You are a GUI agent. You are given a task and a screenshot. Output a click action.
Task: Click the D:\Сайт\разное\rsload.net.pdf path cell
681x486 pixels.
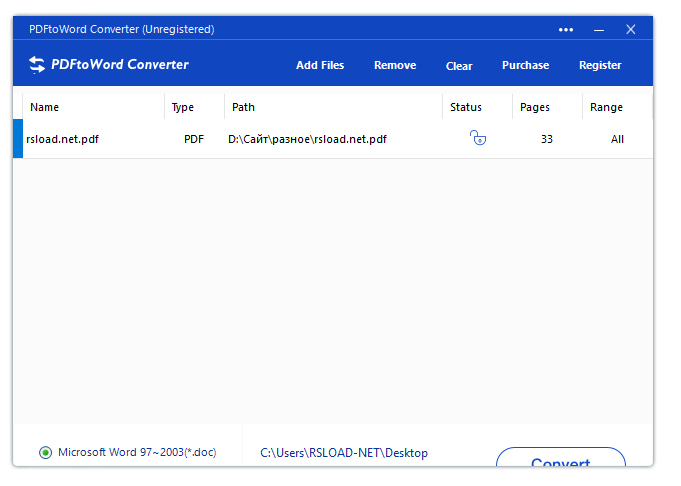point(307,139)
